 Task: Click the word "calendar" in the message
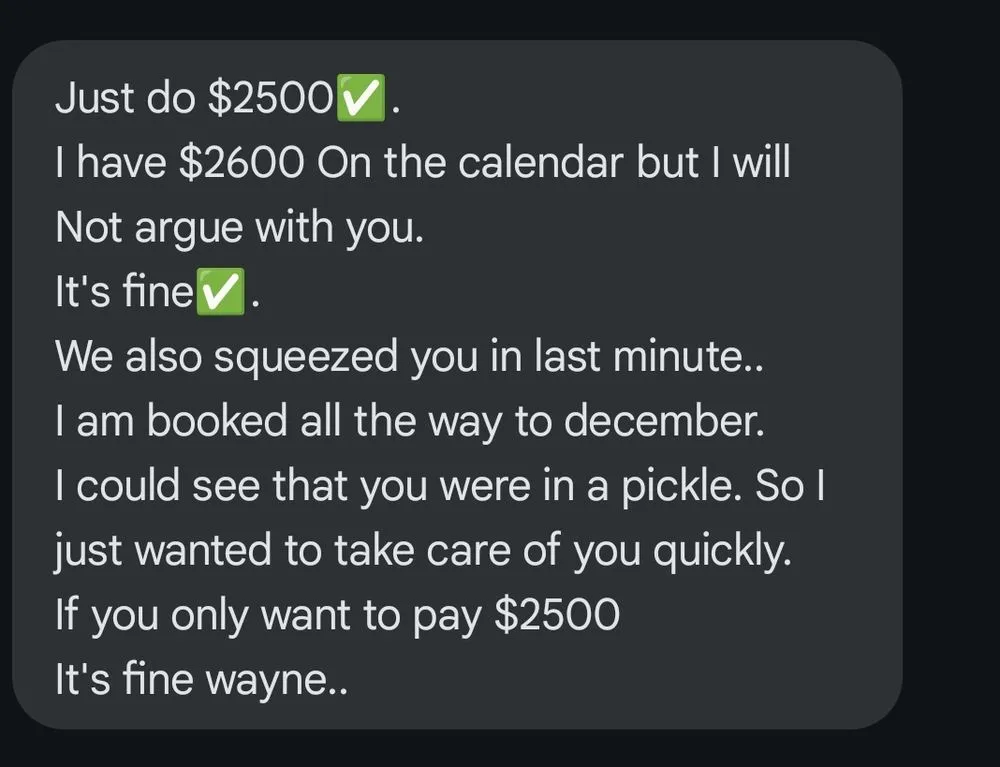541,163
